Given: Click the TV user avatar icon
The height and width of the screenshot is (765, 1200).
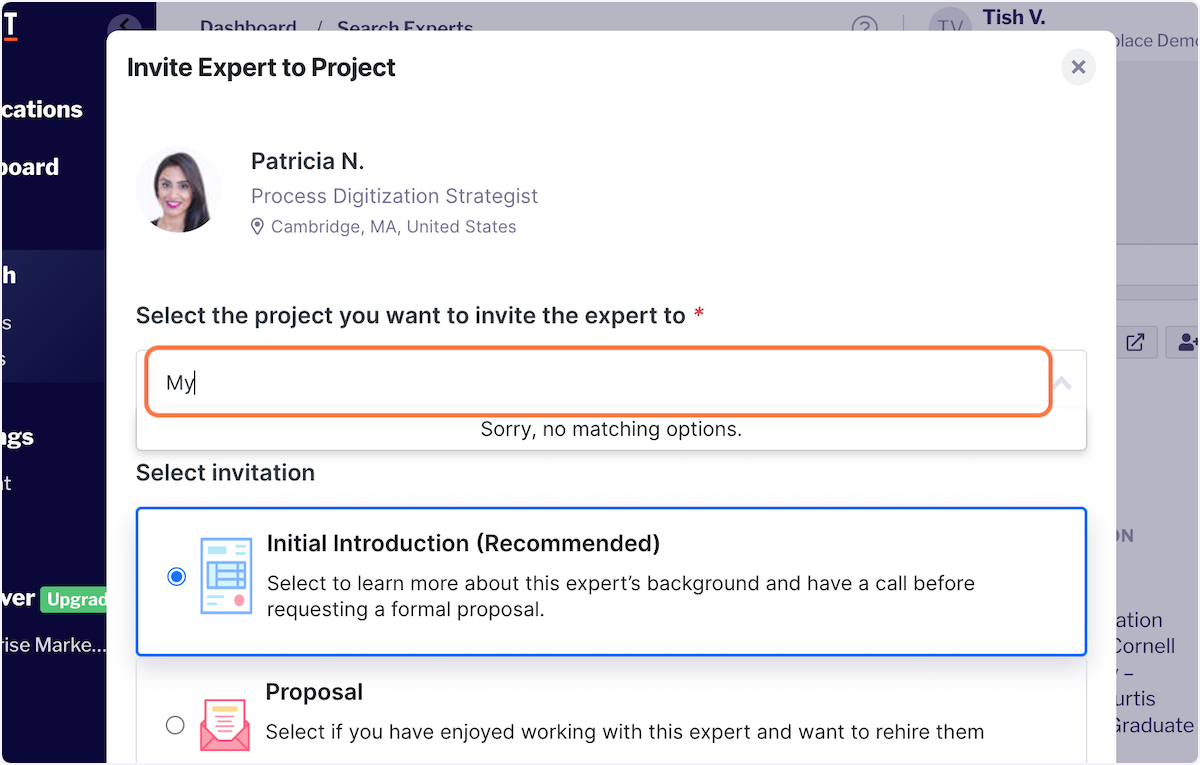Looking at the screenshot, I should [x=949, y=26].
